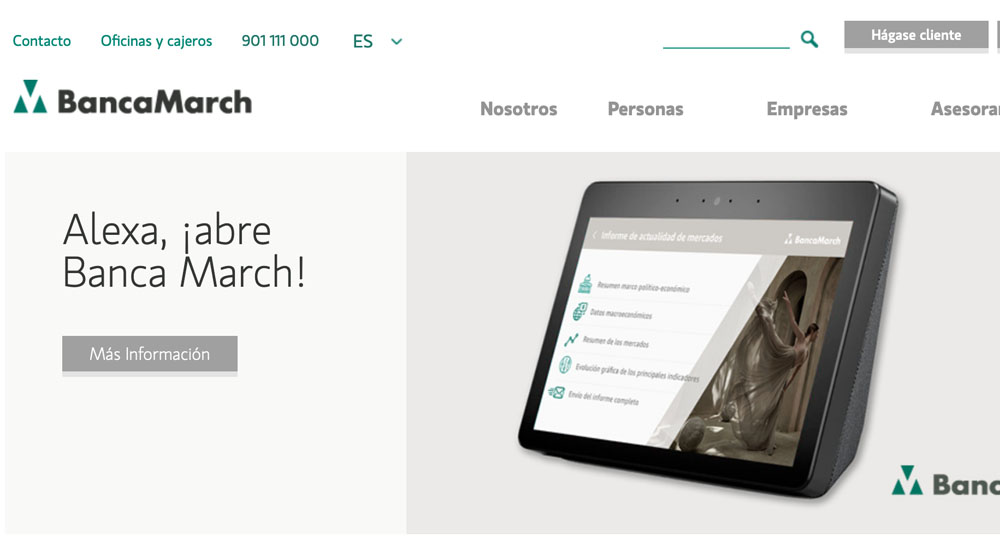Click the Más Información button
This screenshot has height=550, width=1000.
pos(150,354)
